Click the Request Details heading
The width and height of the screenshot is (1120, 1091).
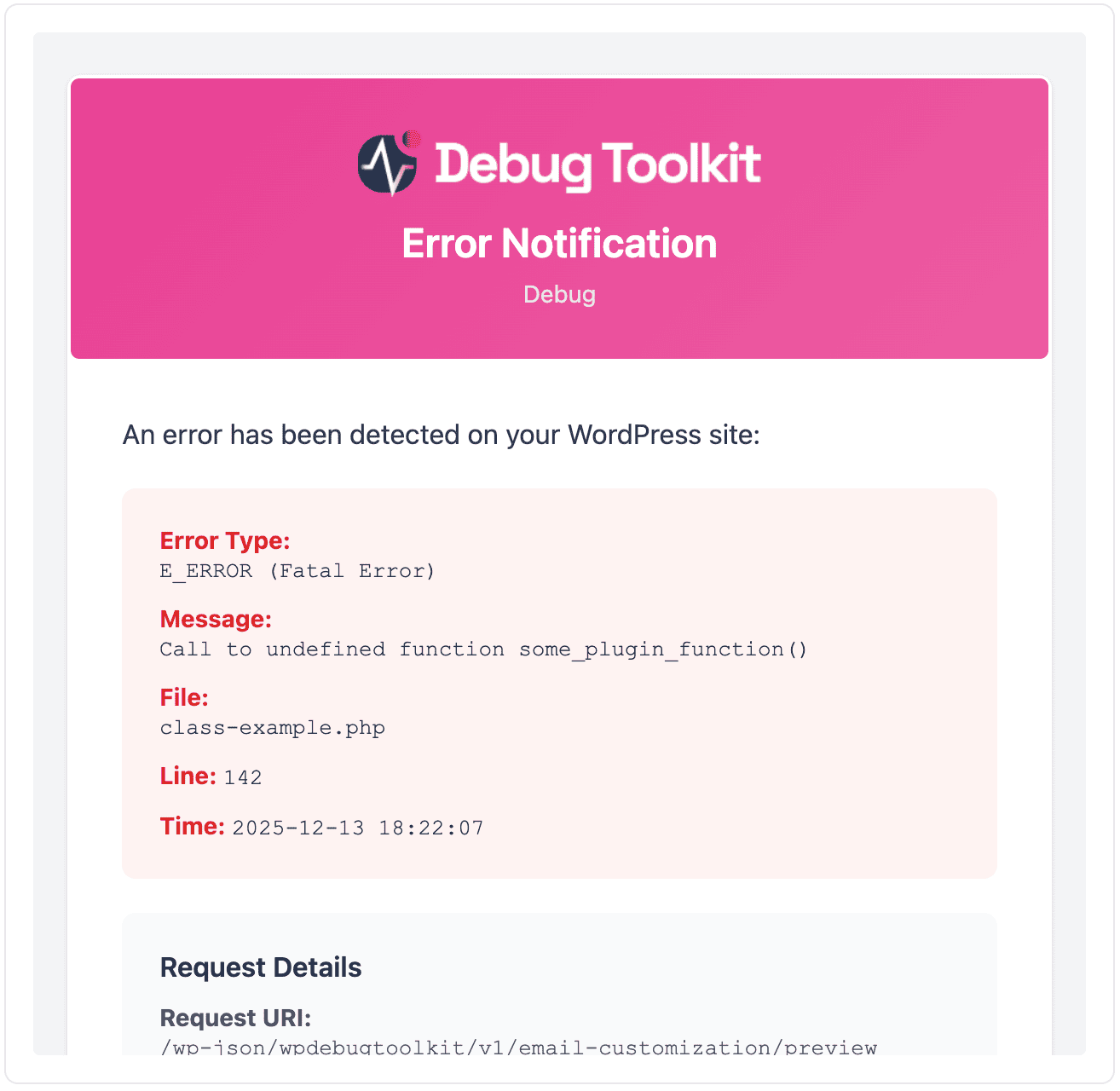point(261,967)
